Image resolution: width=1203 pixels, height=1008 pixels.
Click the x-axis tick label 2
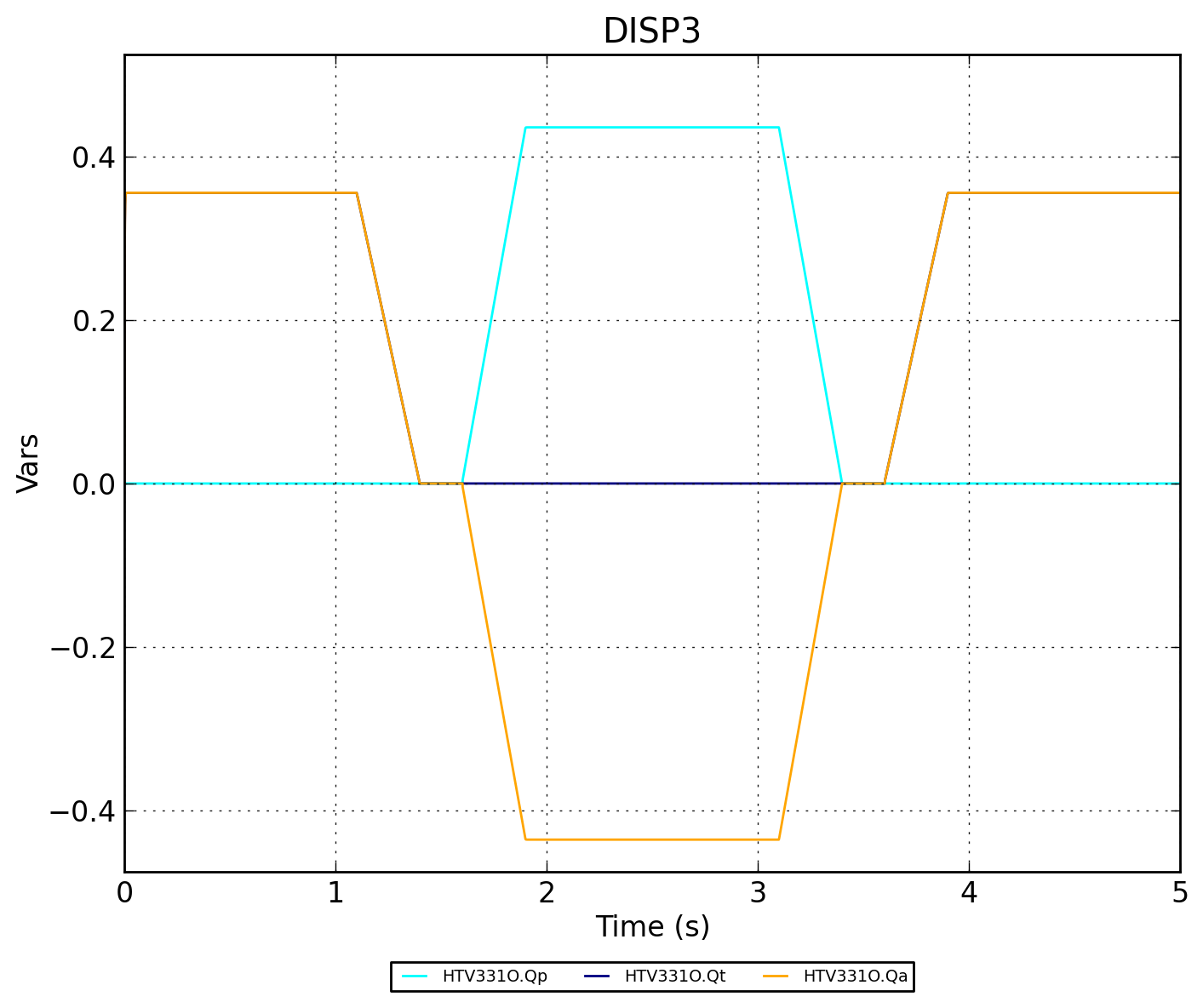coord(547,892)
